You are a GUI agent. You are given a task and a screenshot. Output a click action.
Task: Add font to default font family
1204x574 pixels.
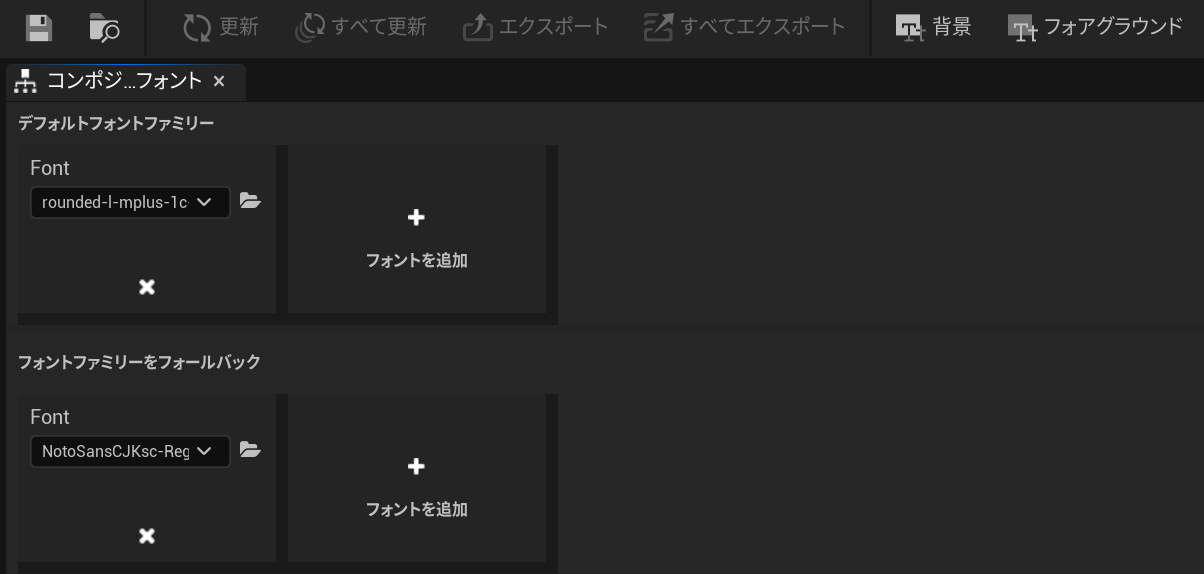point(416,237)
